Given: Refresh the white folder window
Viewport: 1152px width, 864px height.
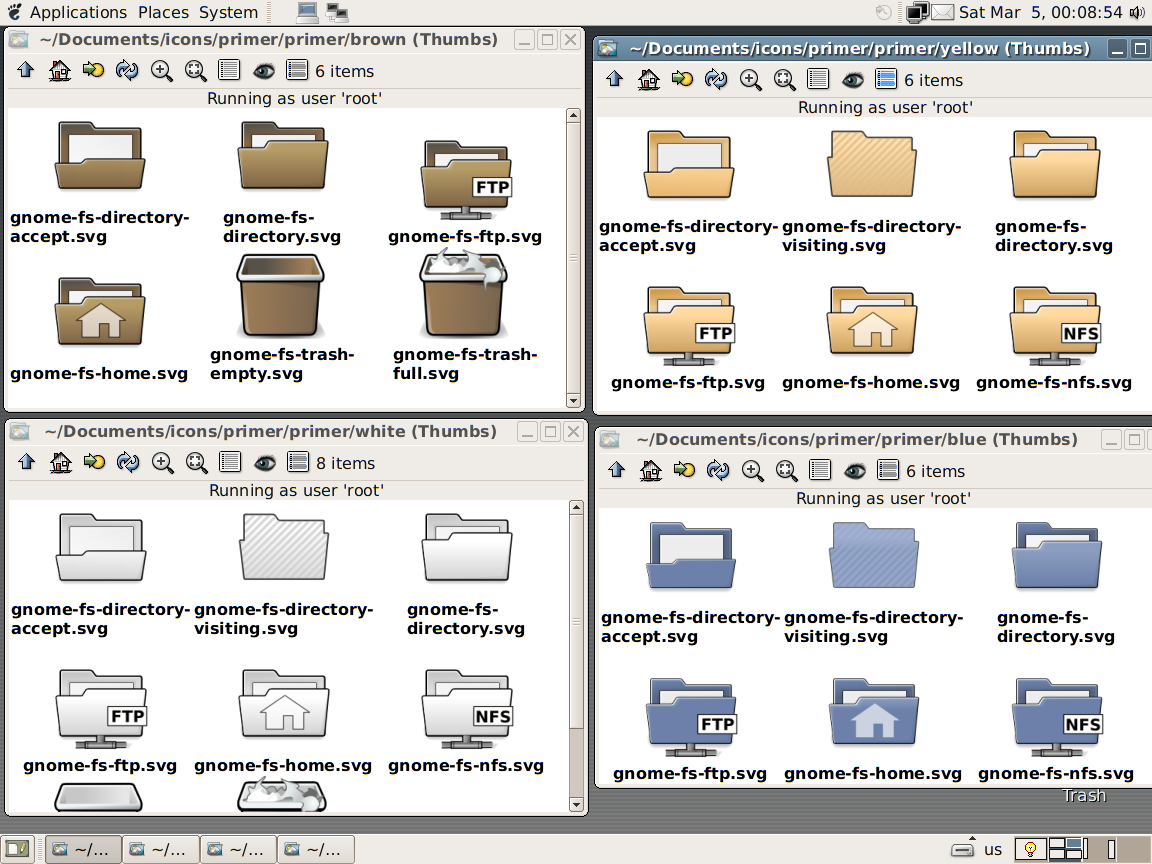Looking at the screenshot, I should [x=128, y=462].
